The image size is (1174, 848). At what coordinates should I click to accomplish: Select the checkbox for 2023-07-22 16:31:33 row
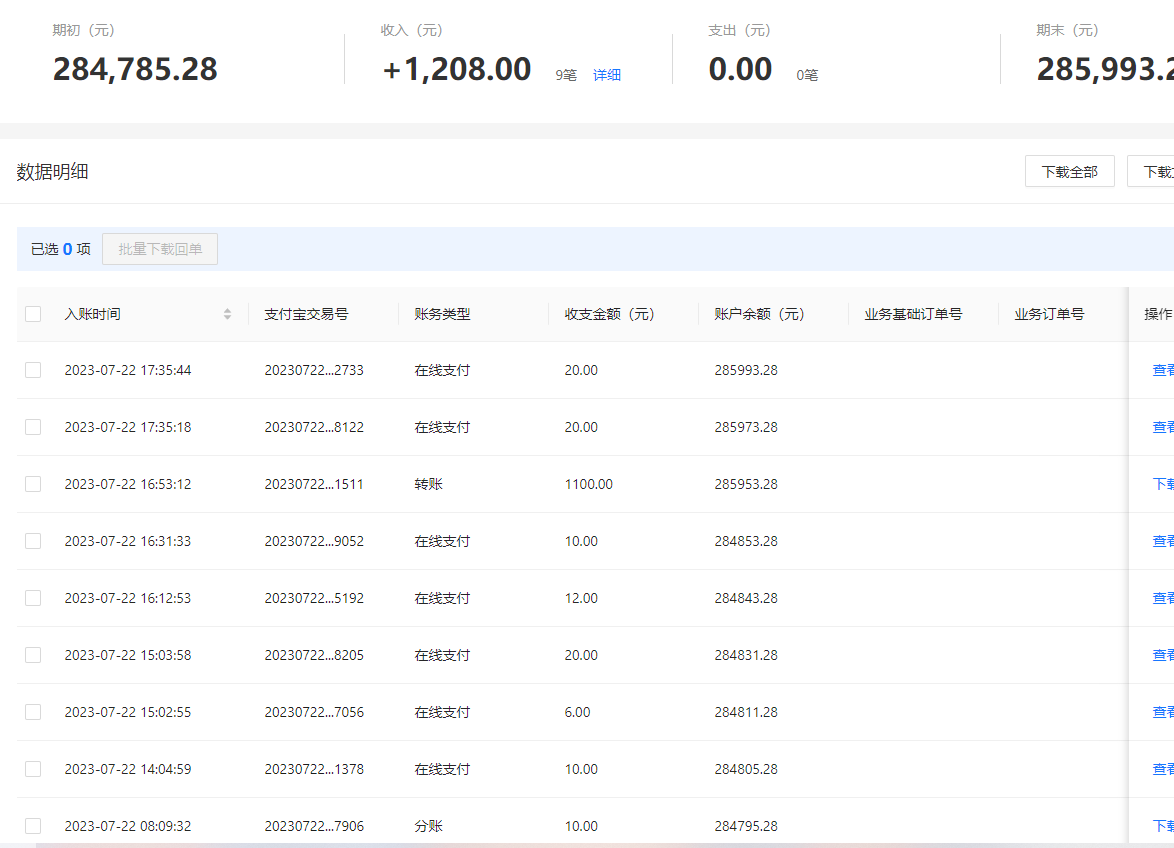33,541
